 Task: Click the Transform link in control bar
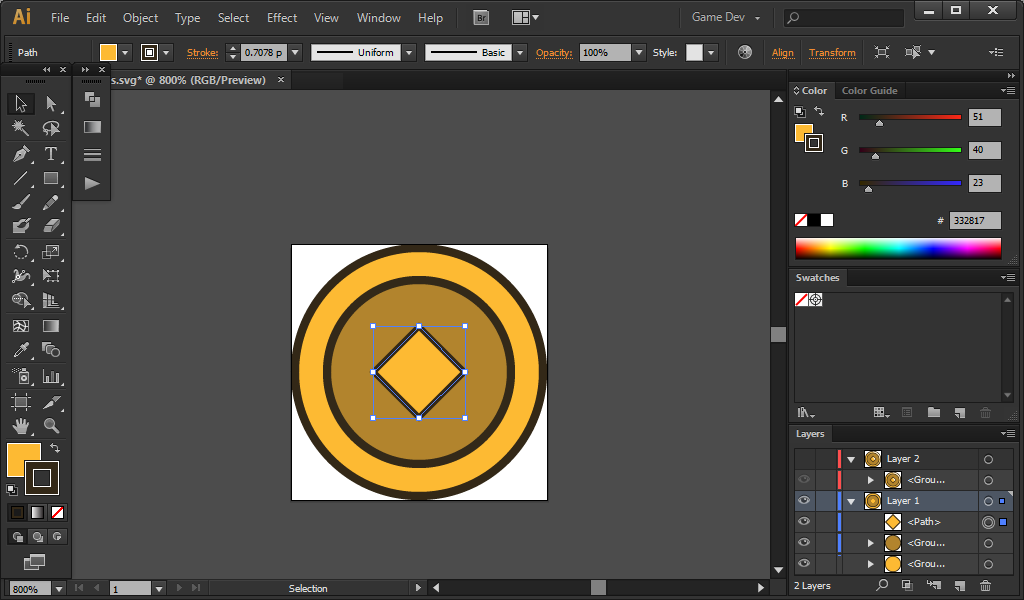(x=832, y=52)
